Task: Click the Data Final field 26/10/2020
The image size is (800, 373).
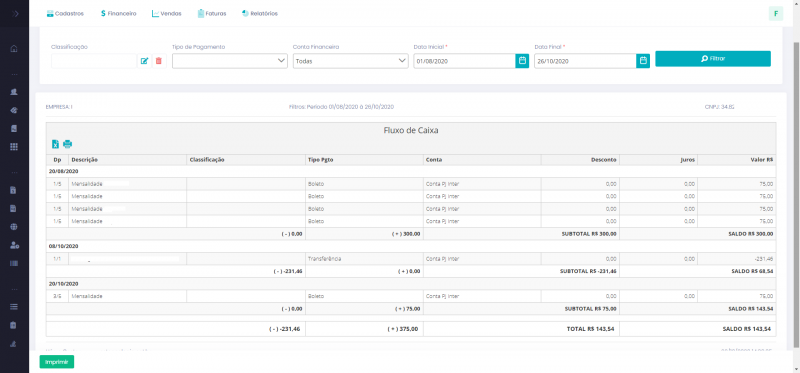Action: 585,61
